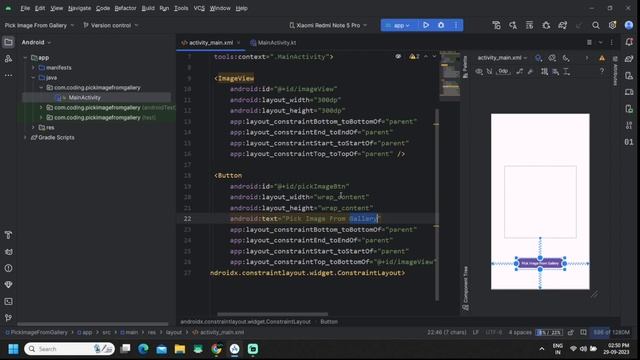Expand the res folder
The width and height of the screenshot is (640, 360).
coord(33,127)
